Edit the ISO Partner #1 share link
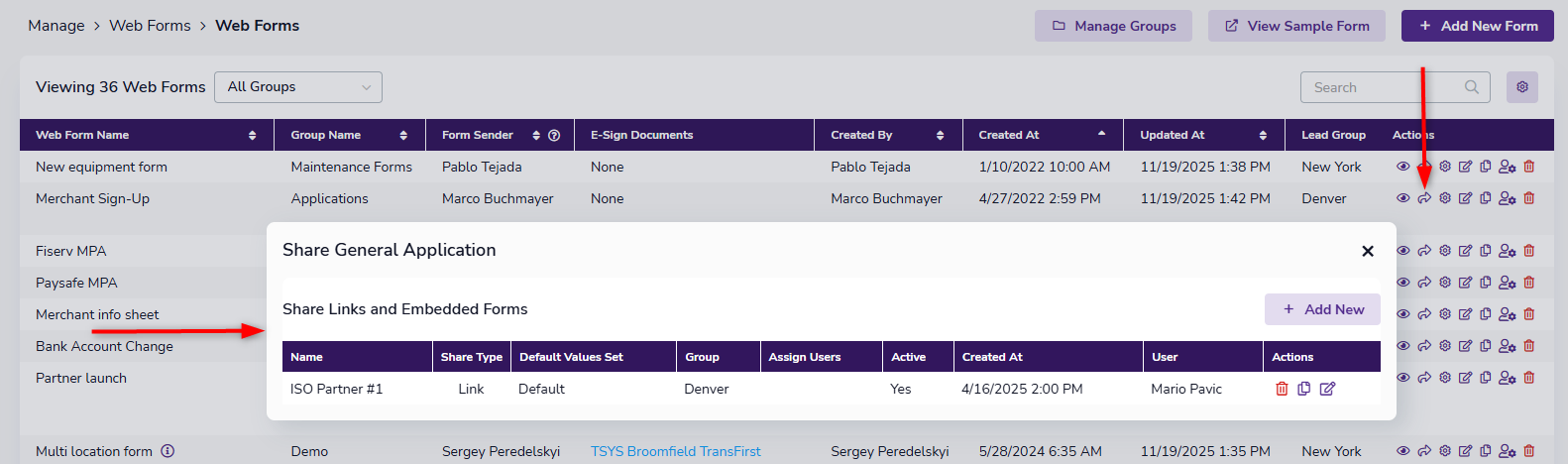Screen dimensions: 1568x464 pos(1327,389)
